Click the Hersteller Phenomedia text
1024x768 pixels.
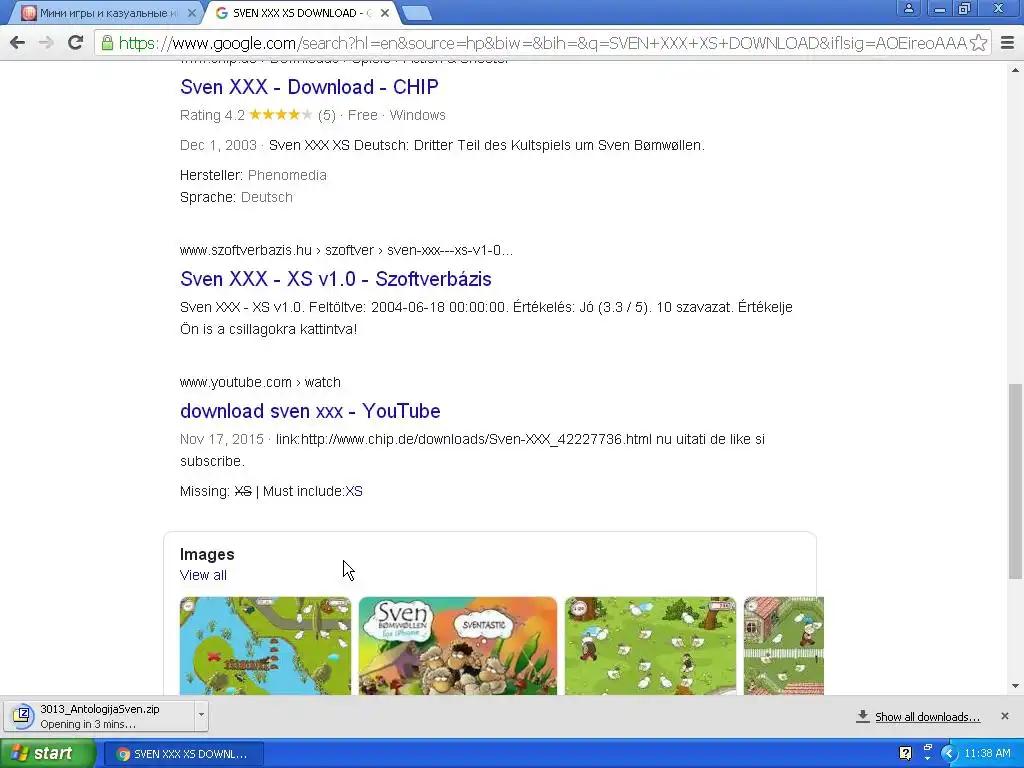pos(253,175)
